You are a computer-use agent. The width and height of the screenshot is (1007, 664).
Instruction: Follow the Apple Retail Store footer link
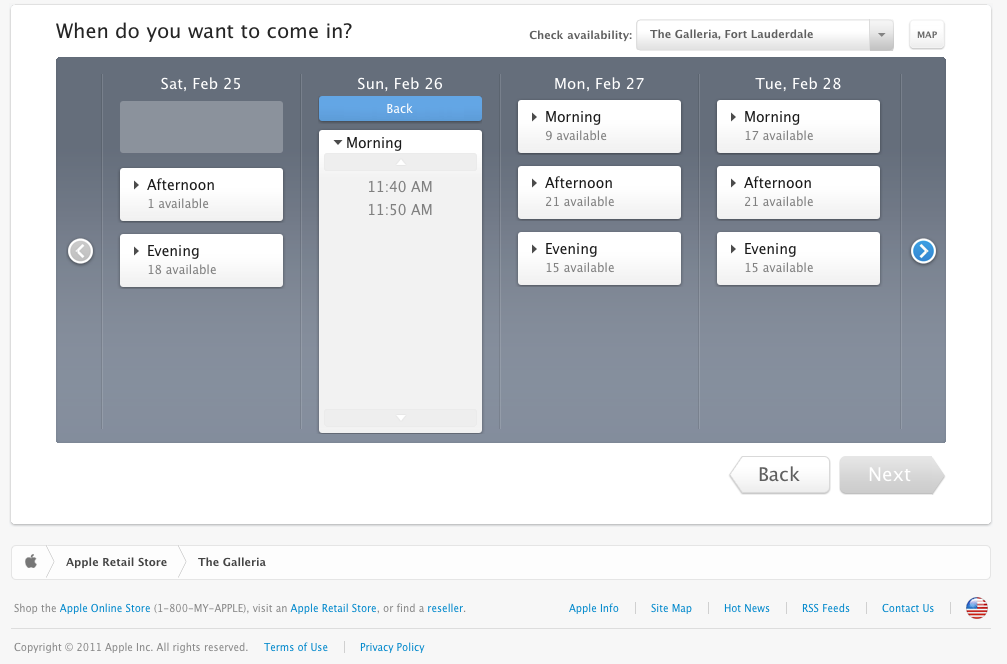[x=333, y=608]
